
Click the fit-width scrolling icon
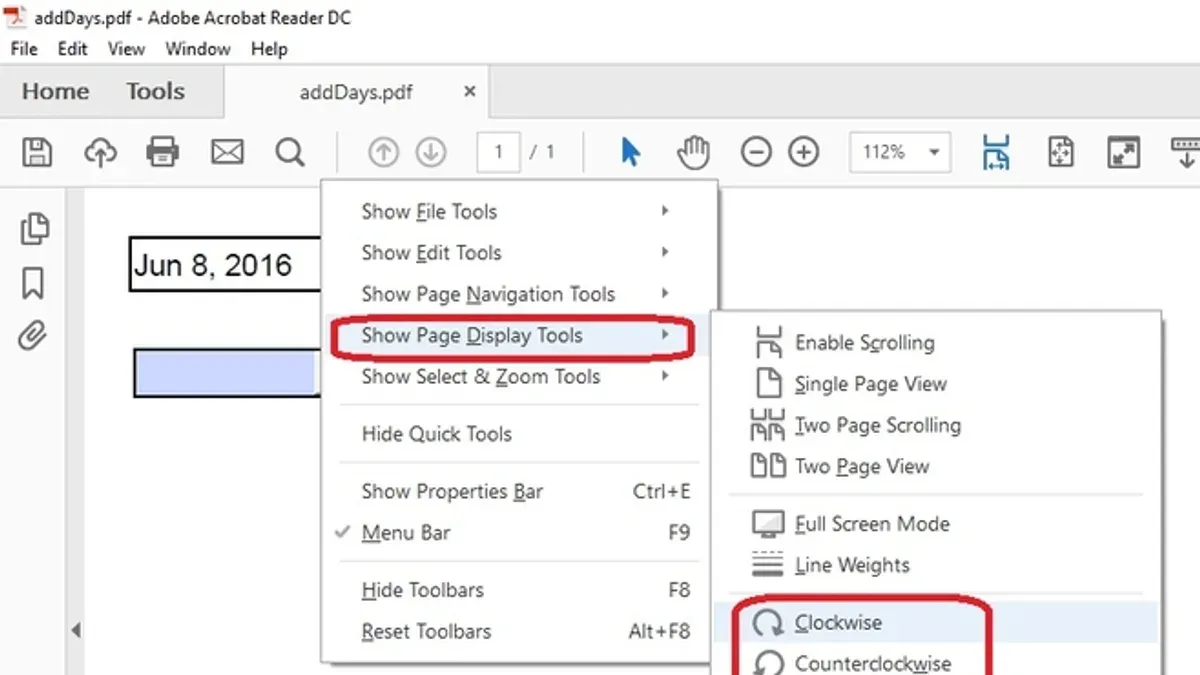point(996,152)
